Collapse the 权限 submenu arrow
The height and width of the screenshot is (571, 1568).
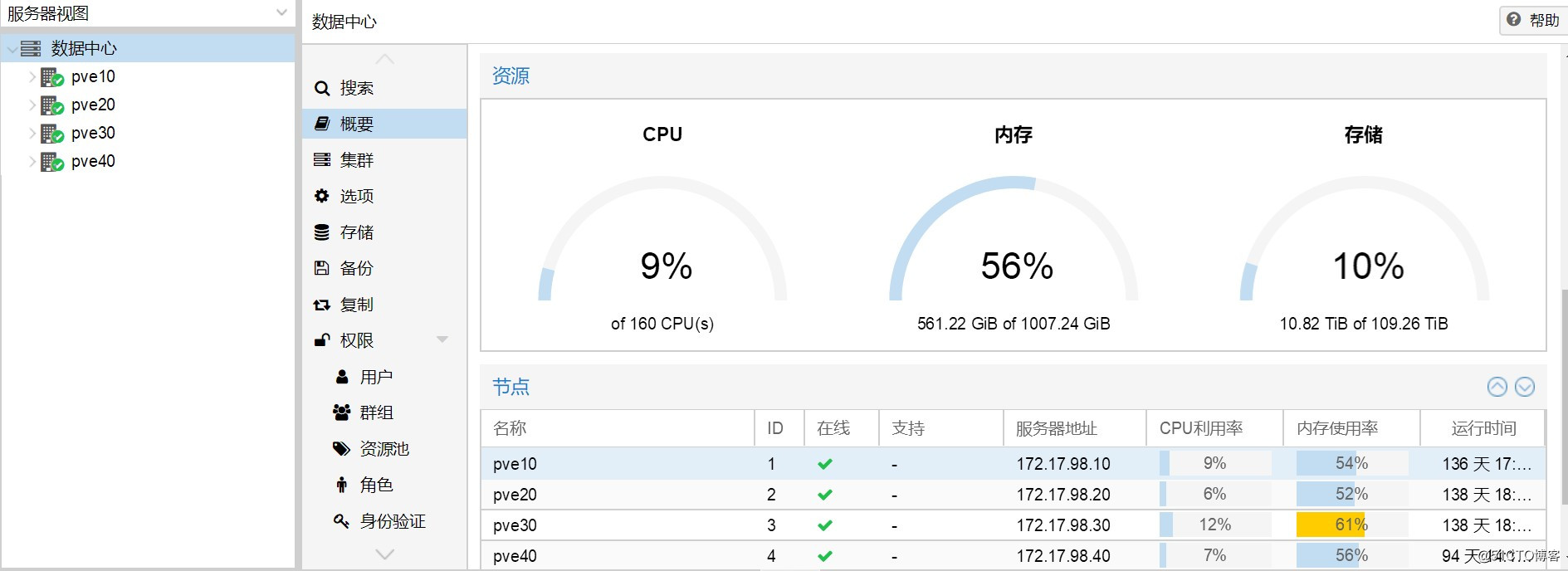click(x=442, y=339)
